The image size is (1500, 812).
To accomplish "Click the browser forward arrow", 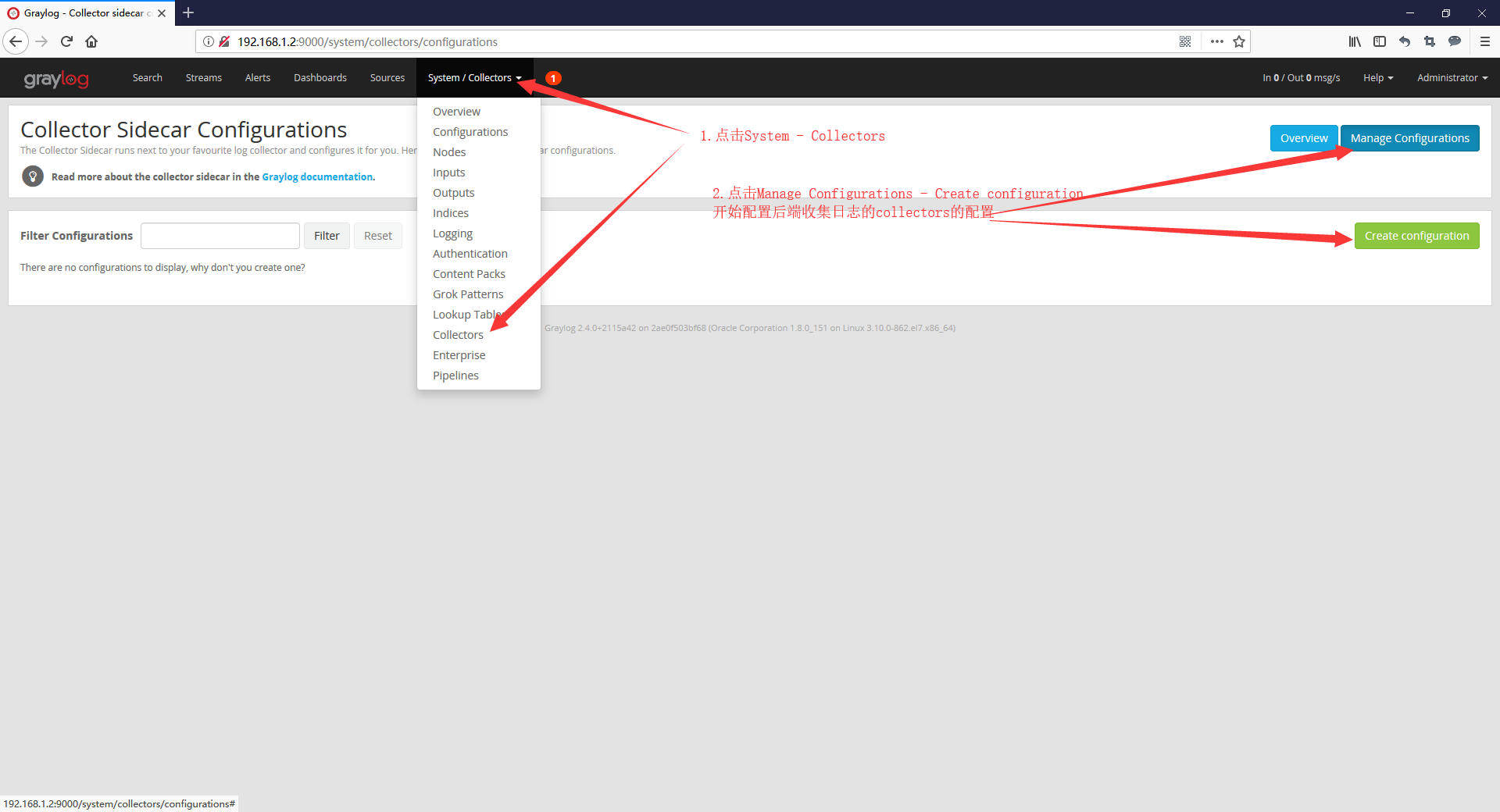I will pos(42,41).
